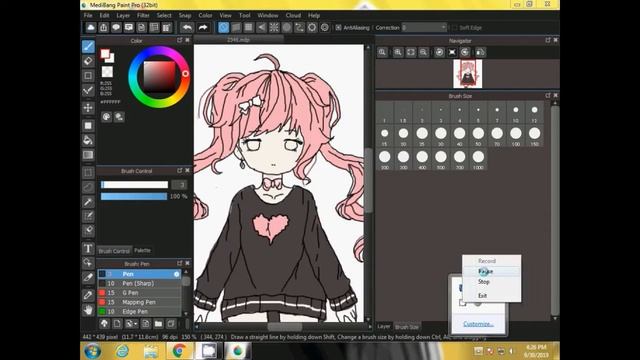The width and height of the screenshot is (640, 360).
Task: Undock the Navigator panel
Action: coord(548,40)
